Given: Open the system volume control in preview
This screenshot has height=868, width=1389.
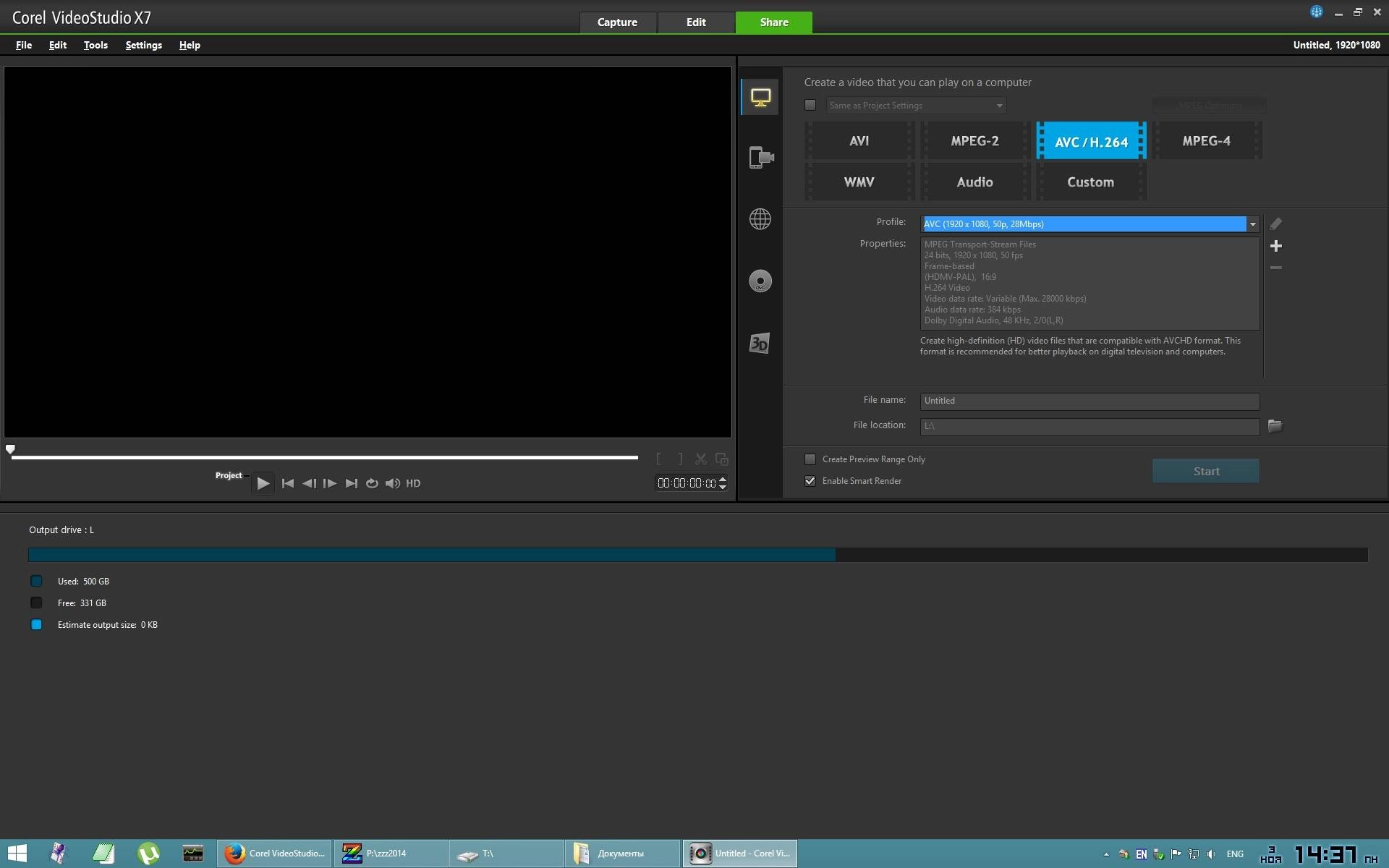Looking at the screenshot, I should 392,483.
